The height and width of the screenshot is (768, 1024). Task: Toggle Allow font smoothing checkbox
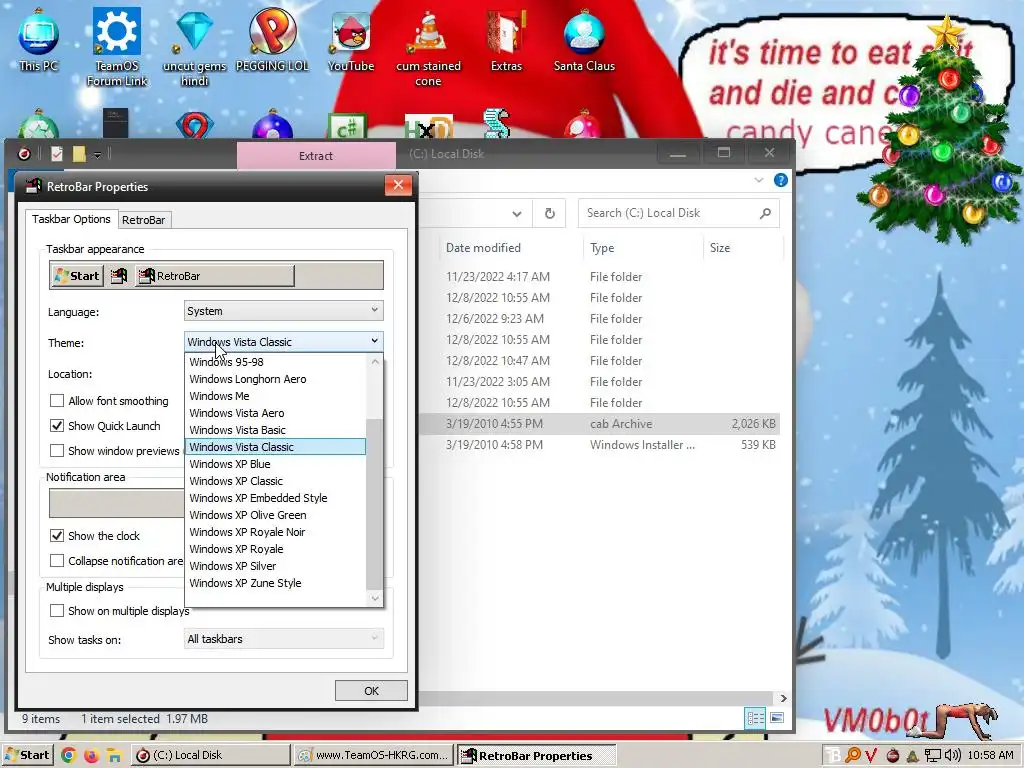(57, 400)
